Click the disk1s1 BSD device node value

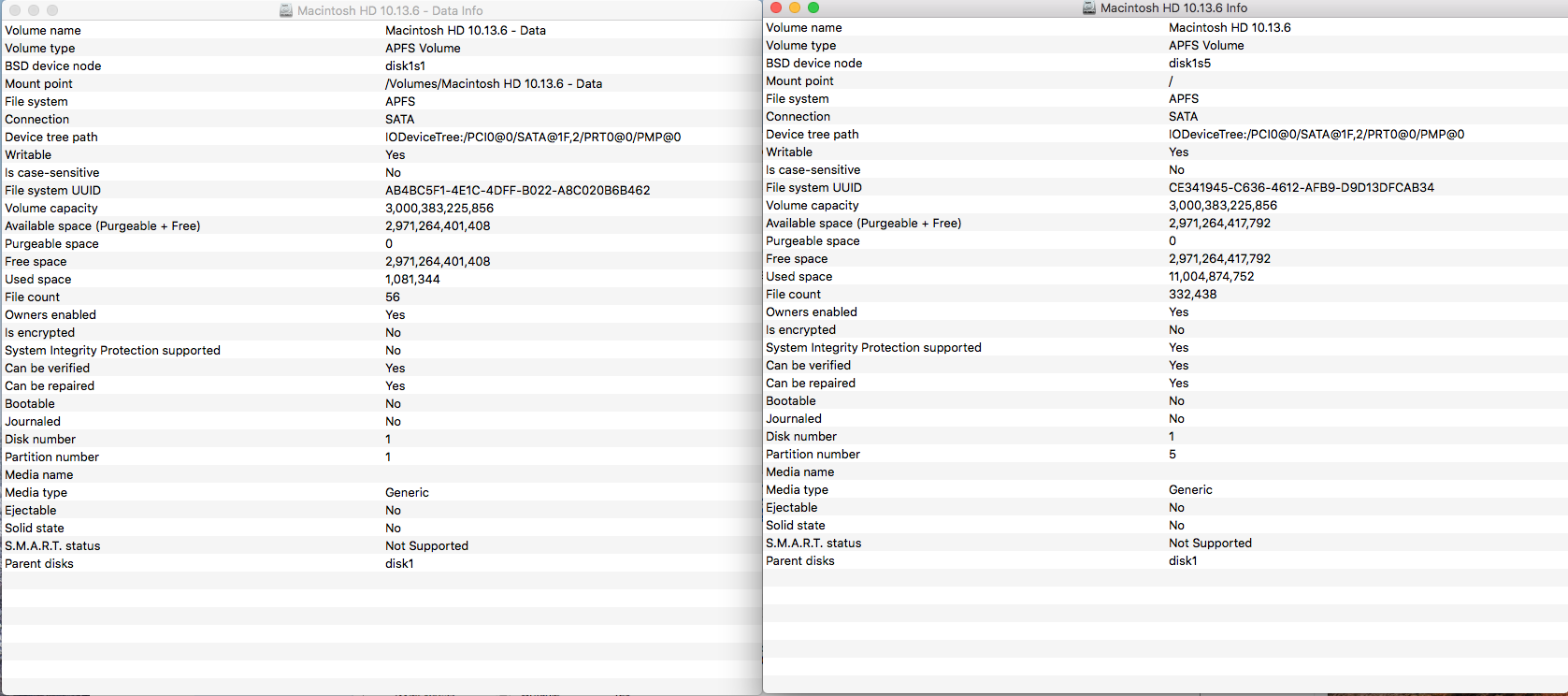pos(405,66)
